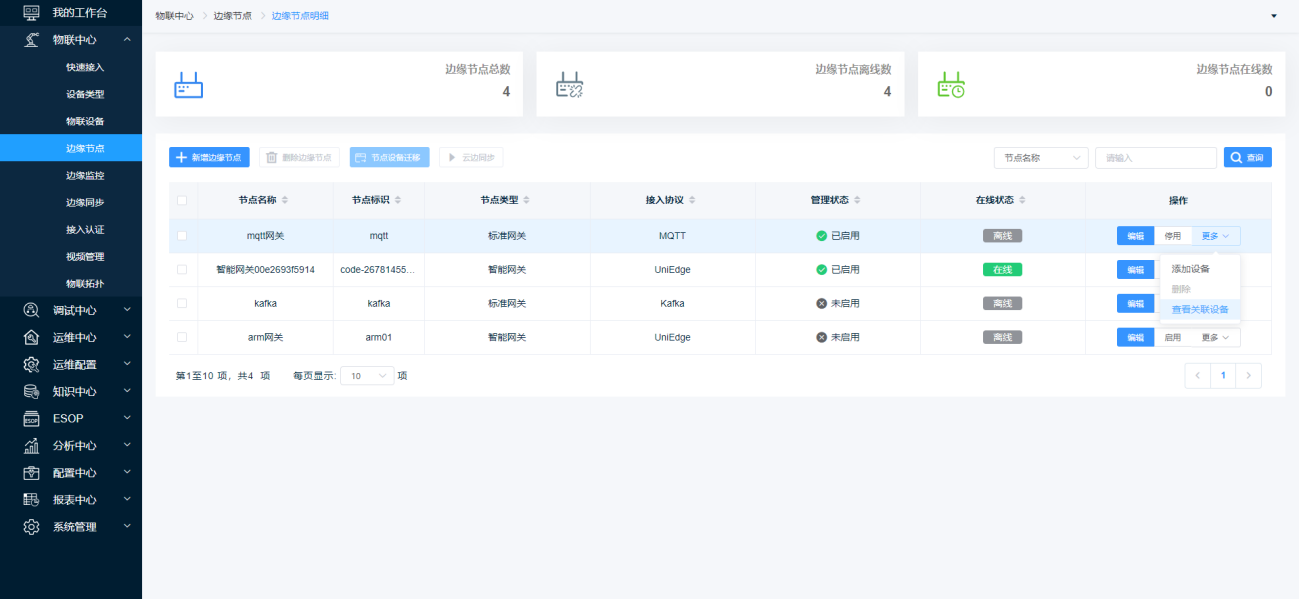The width and height of the screenshot is (1299, 599).
Task: Open the 节点名称 search field dropdown
Action: (x=1041, y=158)
